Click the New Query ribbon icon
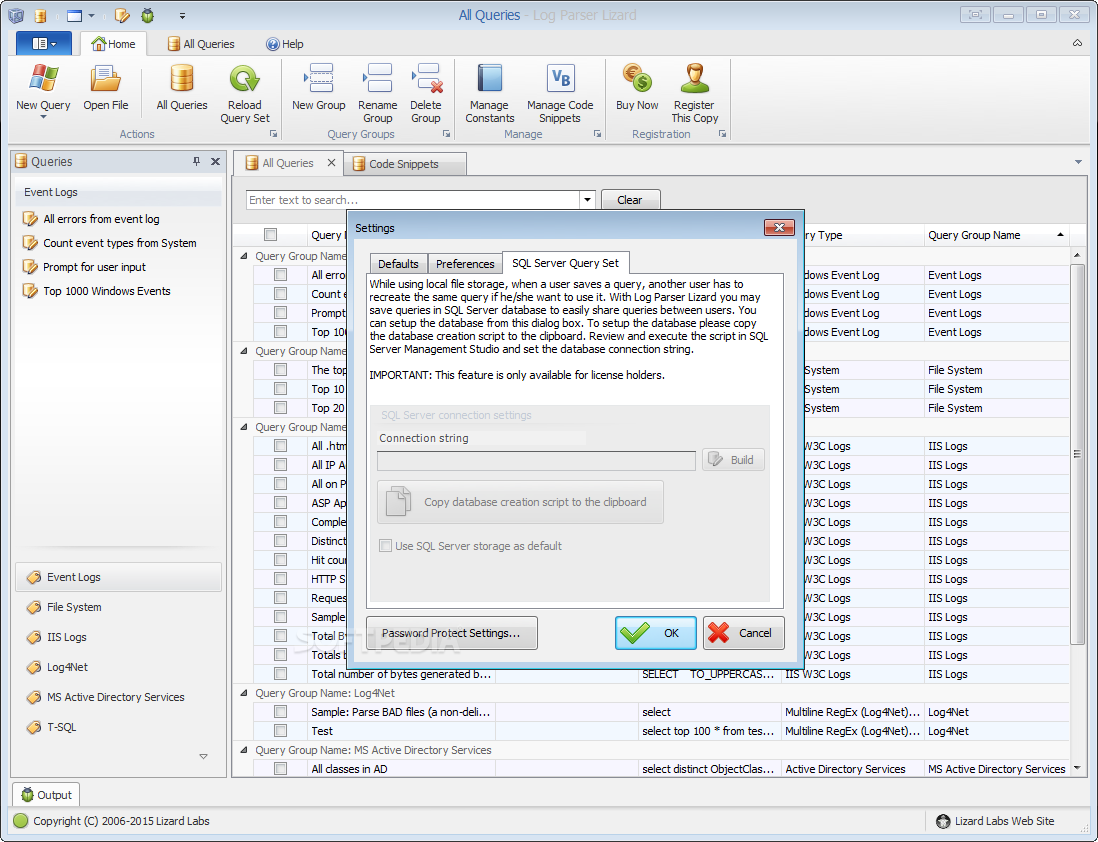Image resolution: width=1098 pixels, height=842 pixels. [x=43, y=78]
